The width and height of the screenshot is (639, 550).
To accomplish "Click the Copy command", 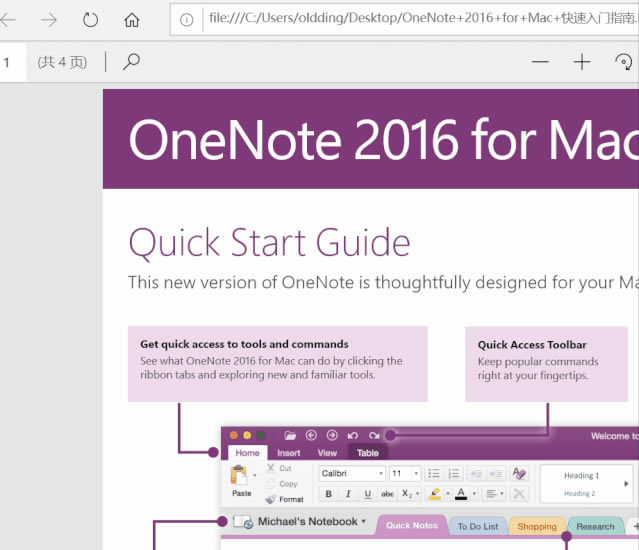I will click(x=282, y=484).
